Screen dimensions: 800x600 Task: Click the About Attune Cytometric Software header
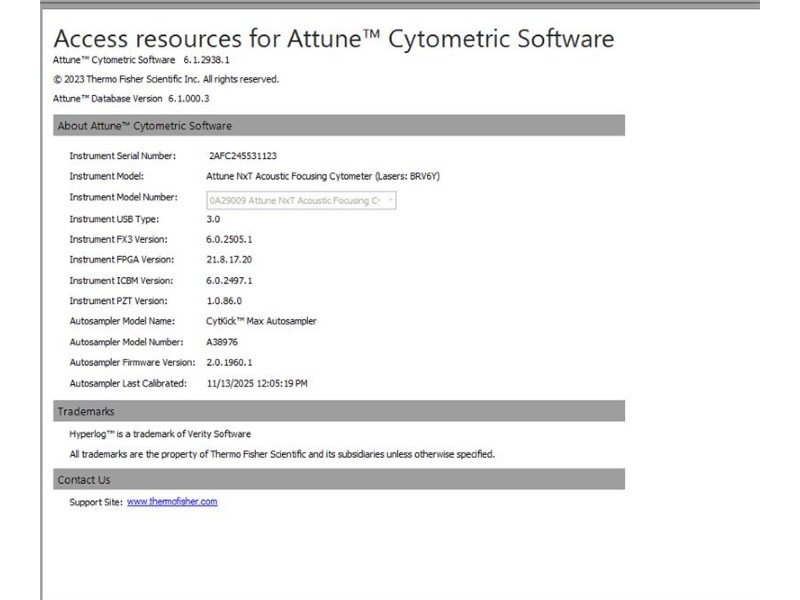144,126
